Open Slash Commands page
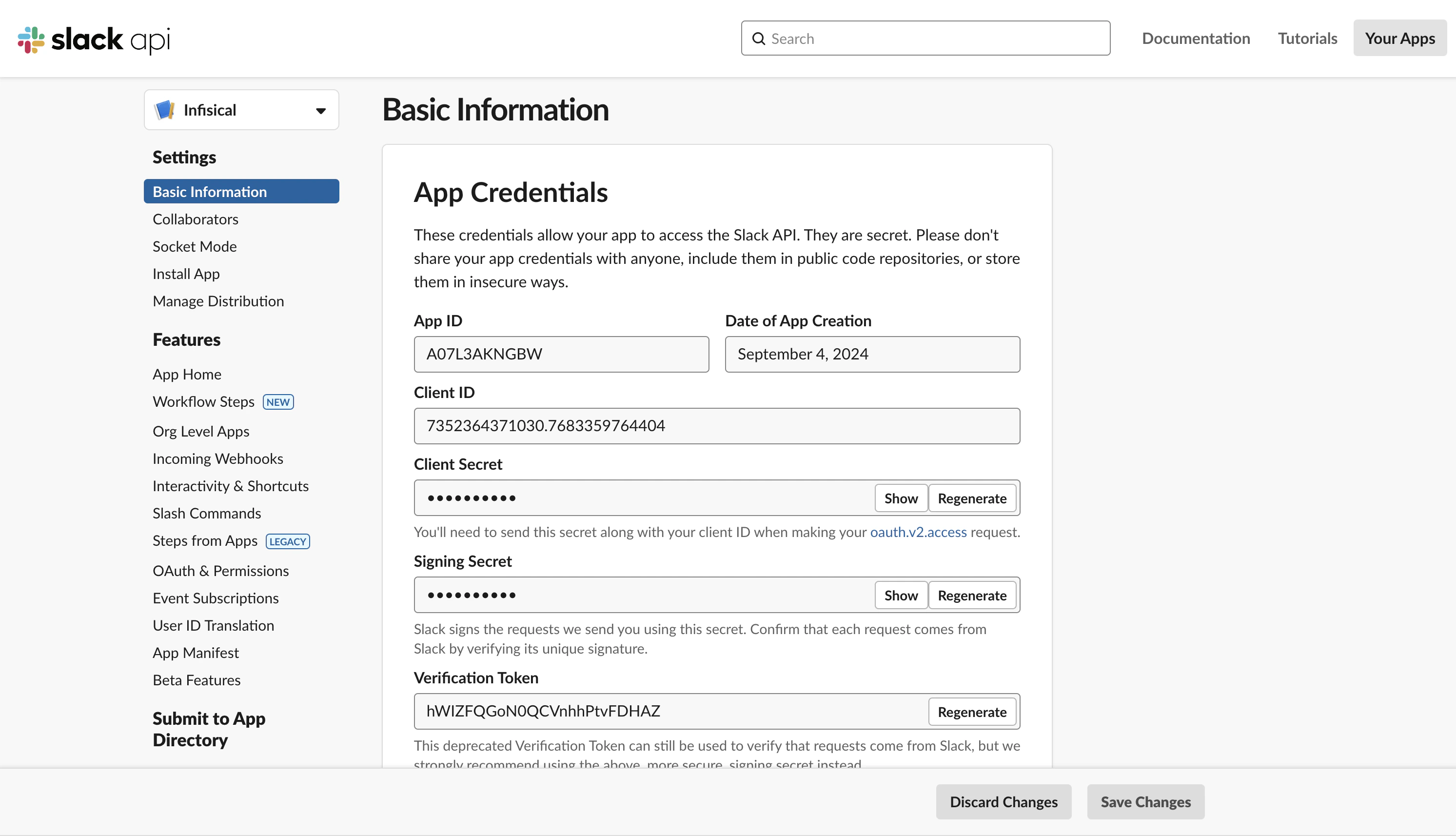1456x836 pixels. click(x=207, y=513)
